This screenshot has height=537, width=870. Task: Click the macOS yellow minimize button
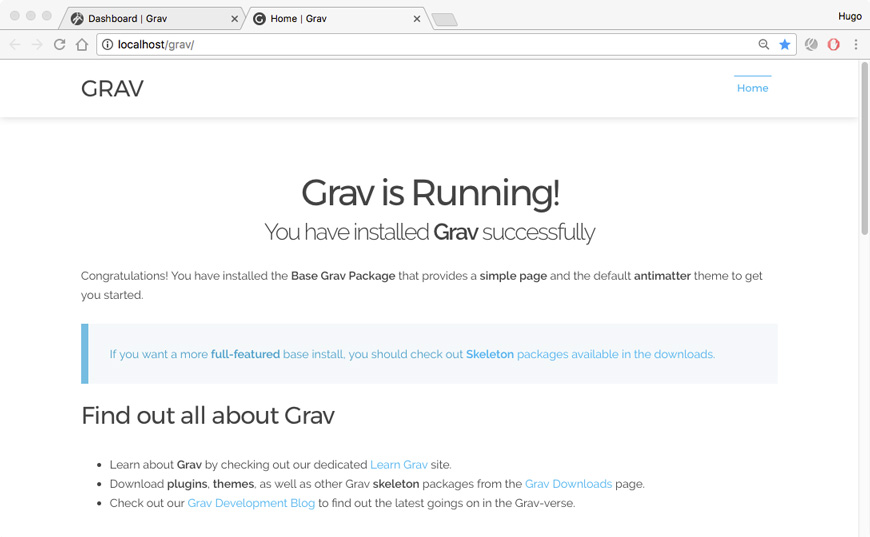(31, 16)
